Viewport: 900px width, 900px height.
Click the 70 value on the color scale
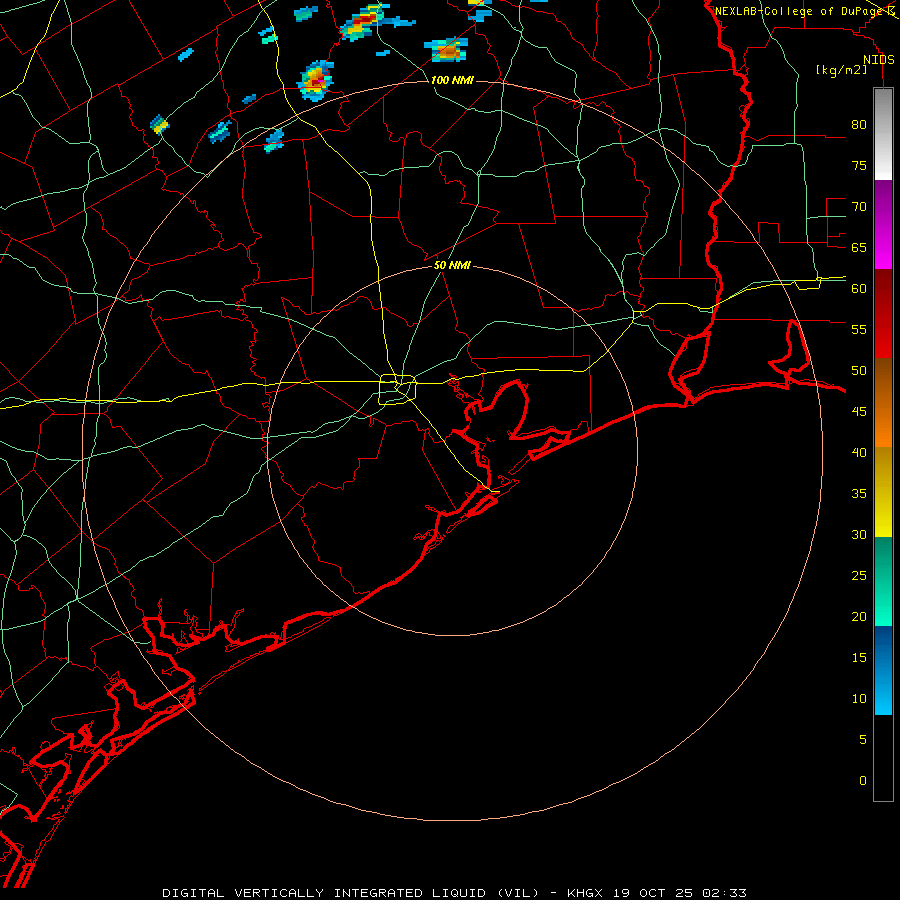coord(859,207)
